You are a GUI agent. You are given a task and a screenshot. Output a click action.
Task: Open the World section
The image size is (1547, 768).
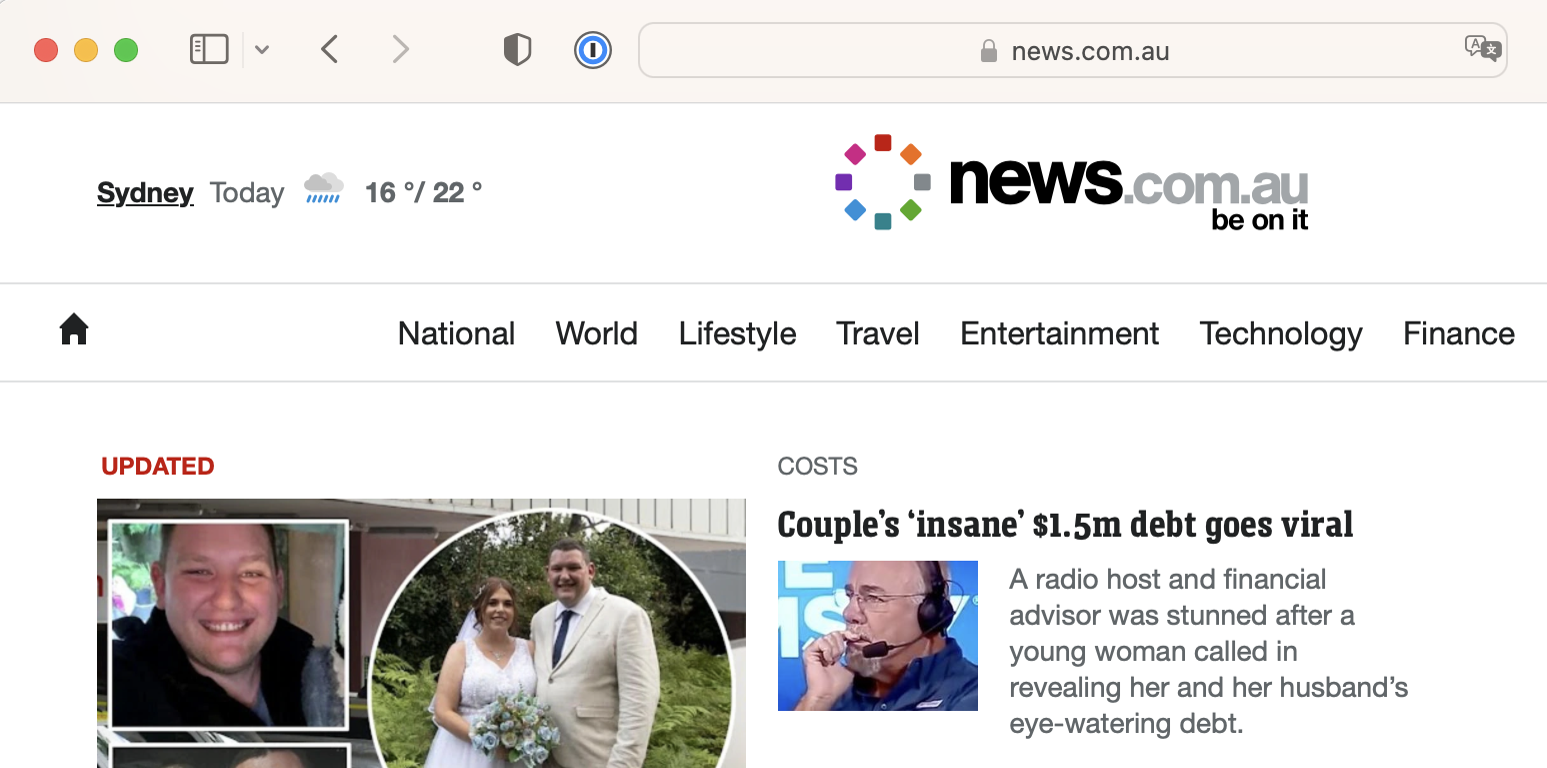597,333
